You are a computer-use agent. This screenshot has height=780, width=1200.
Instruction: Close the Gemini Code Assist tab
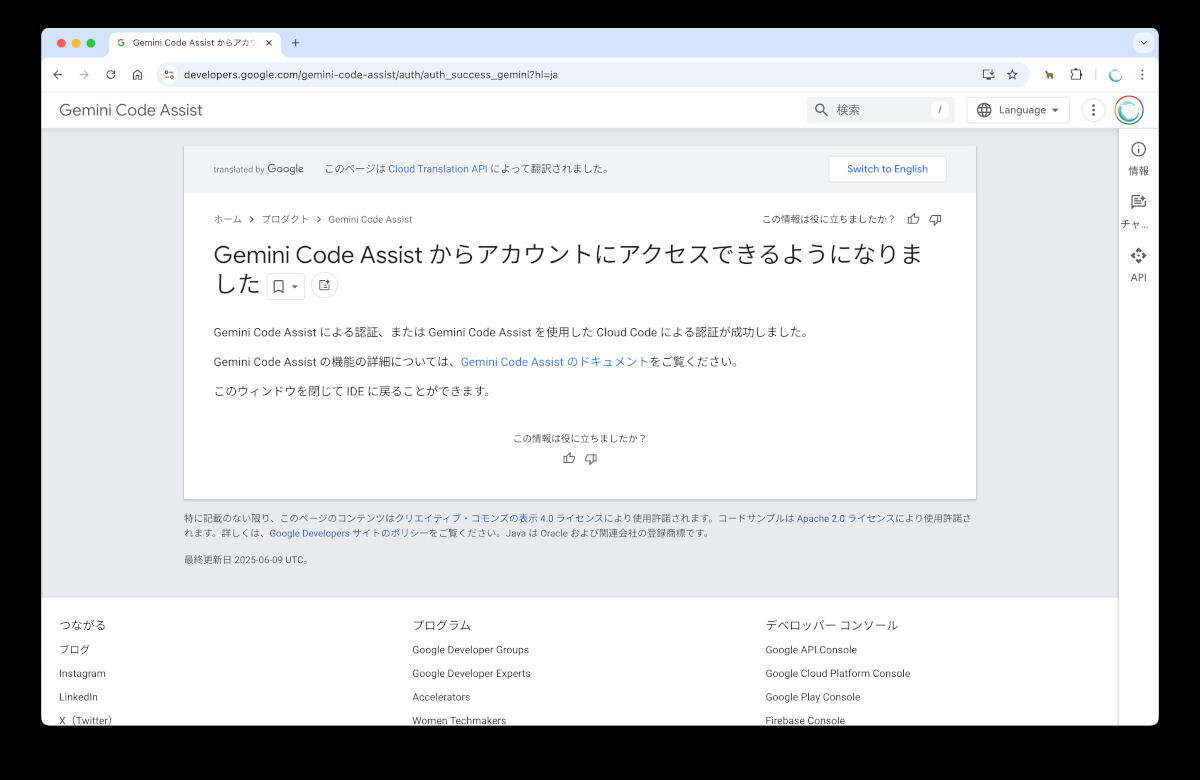(x=269, y=43)
